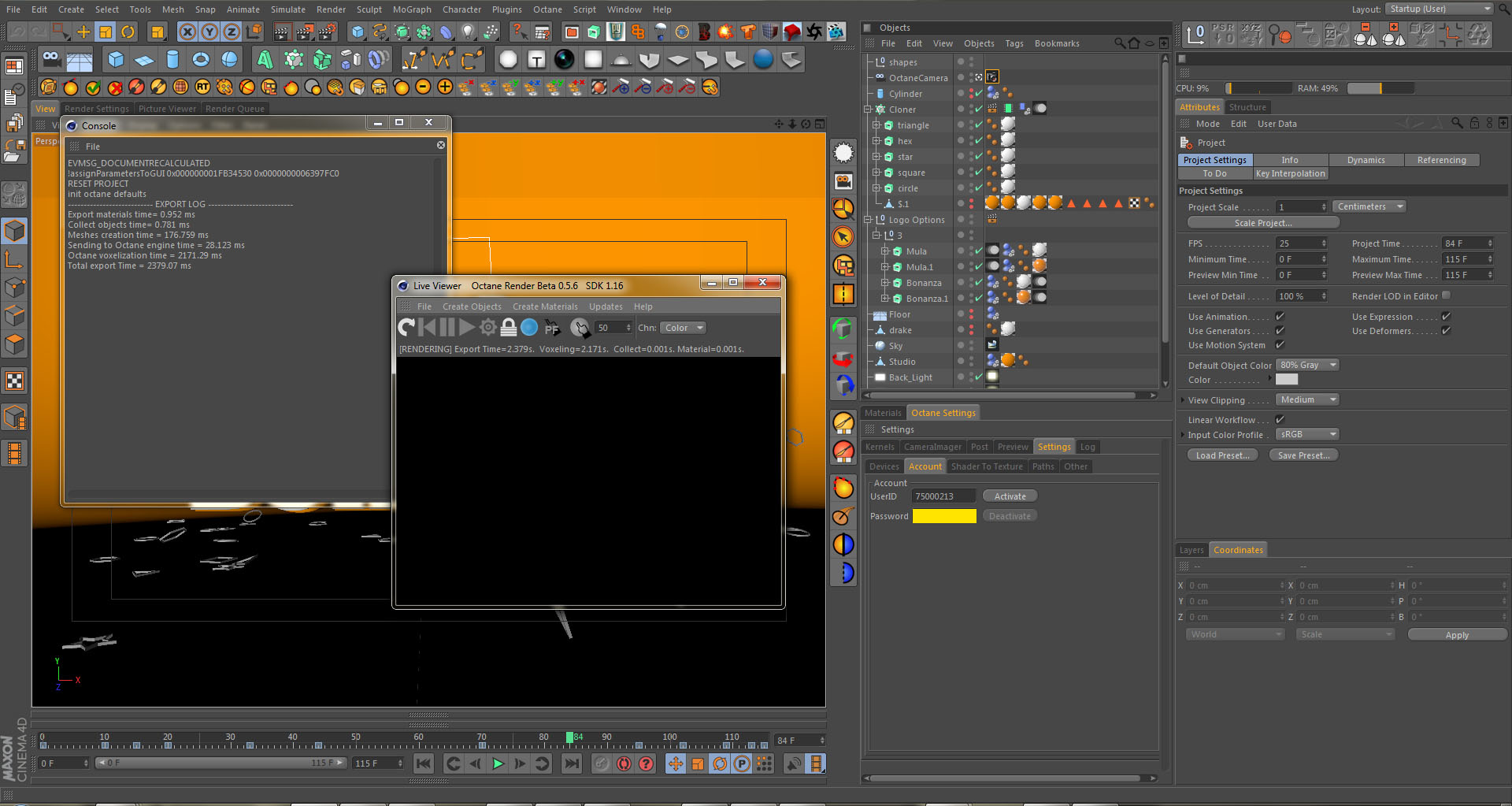Select the checkerboard Texture mode icon
This screenshot has width=1512, height=806.
[14, 381]
